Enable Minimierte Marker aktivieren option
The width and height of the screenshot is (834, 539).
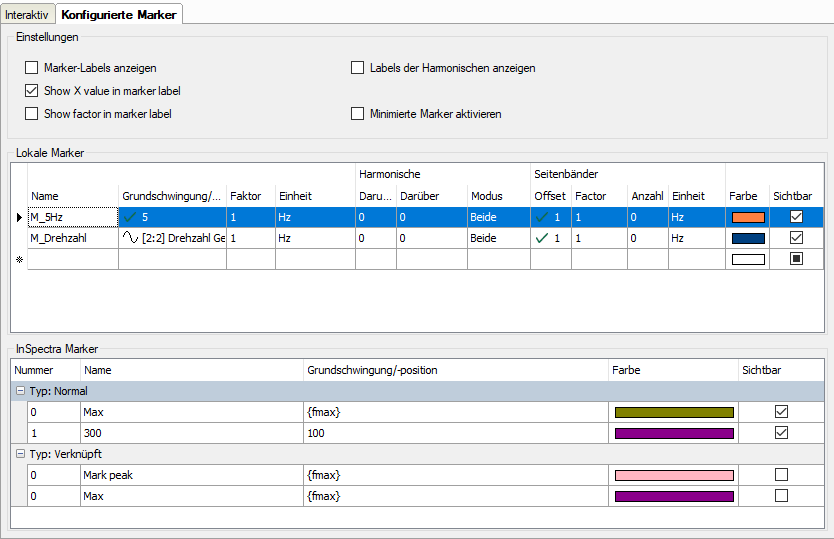pyautogui.click(x=358, y=114)
